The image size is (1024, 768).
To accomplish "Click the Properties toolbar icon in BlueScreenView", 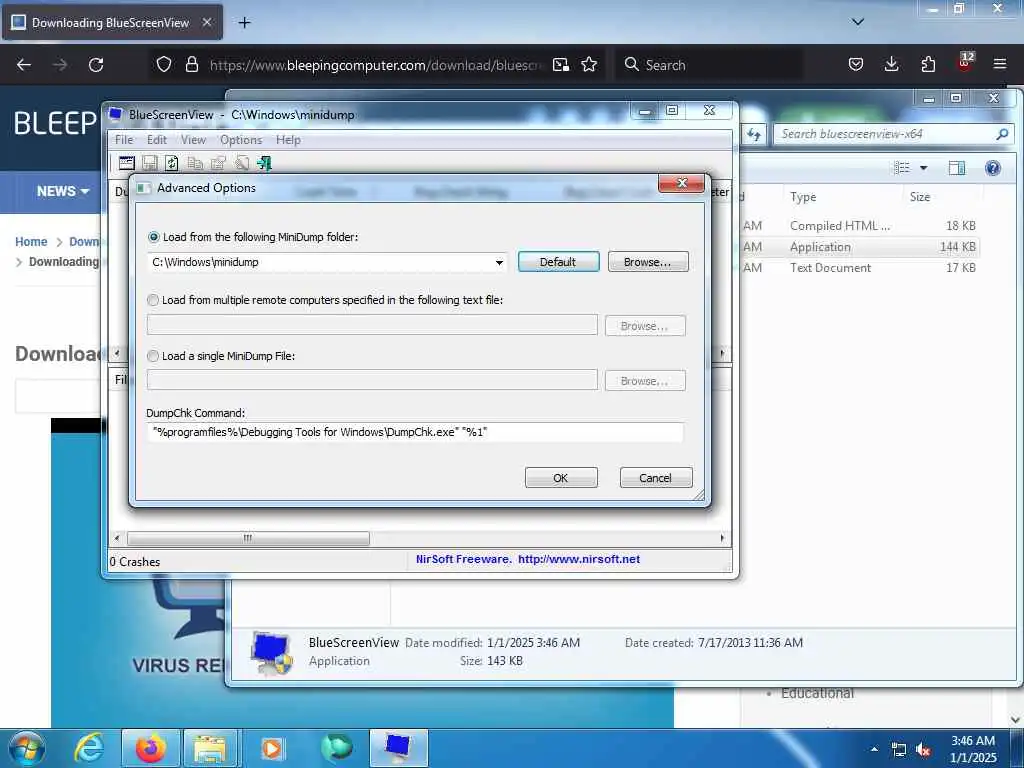I will (x=218, y=163).
